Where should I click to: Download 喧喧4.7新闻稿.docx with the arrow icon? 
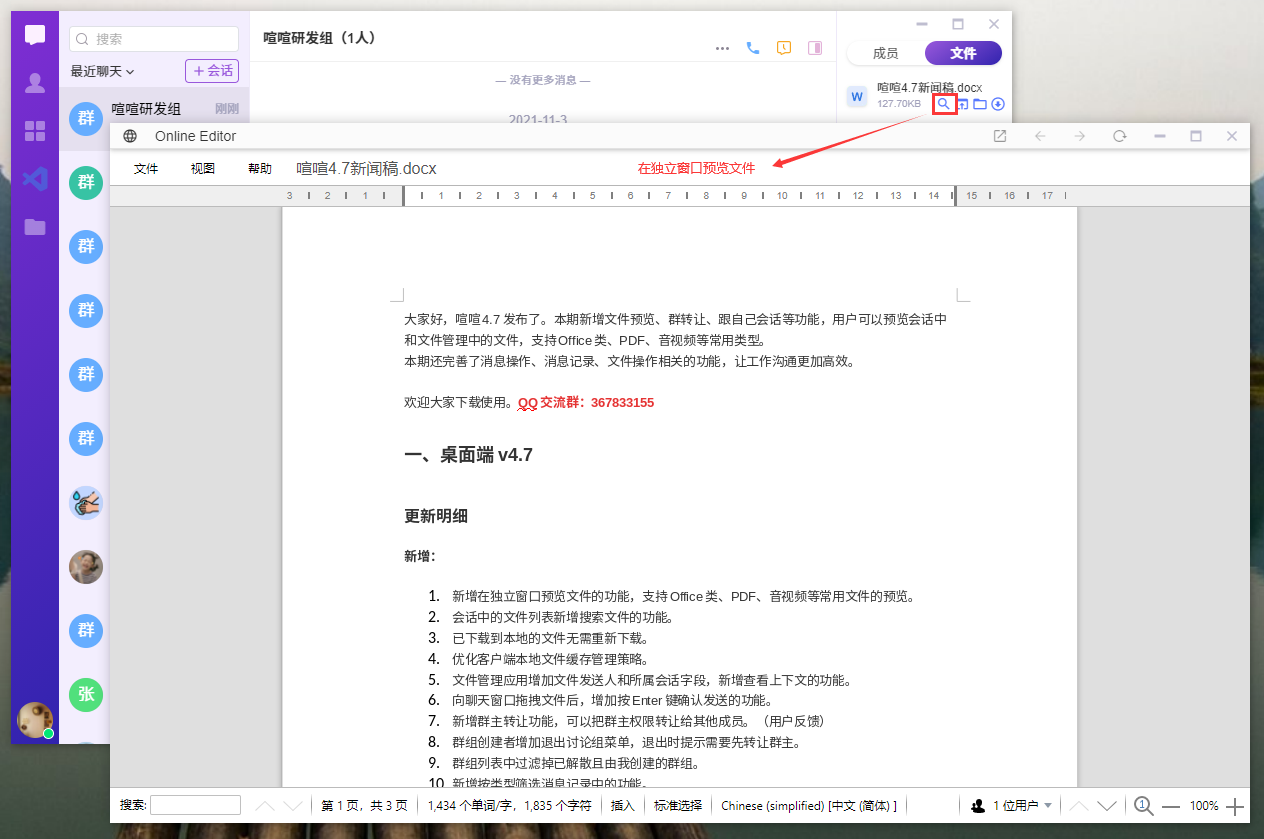click(x=998, y=104)
